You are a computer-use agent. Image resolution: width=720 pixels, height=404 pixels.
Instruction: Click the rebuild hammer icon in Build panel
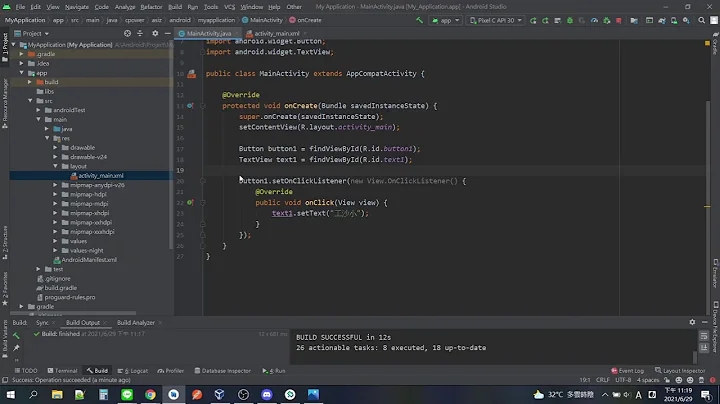[x=16, y=336]
